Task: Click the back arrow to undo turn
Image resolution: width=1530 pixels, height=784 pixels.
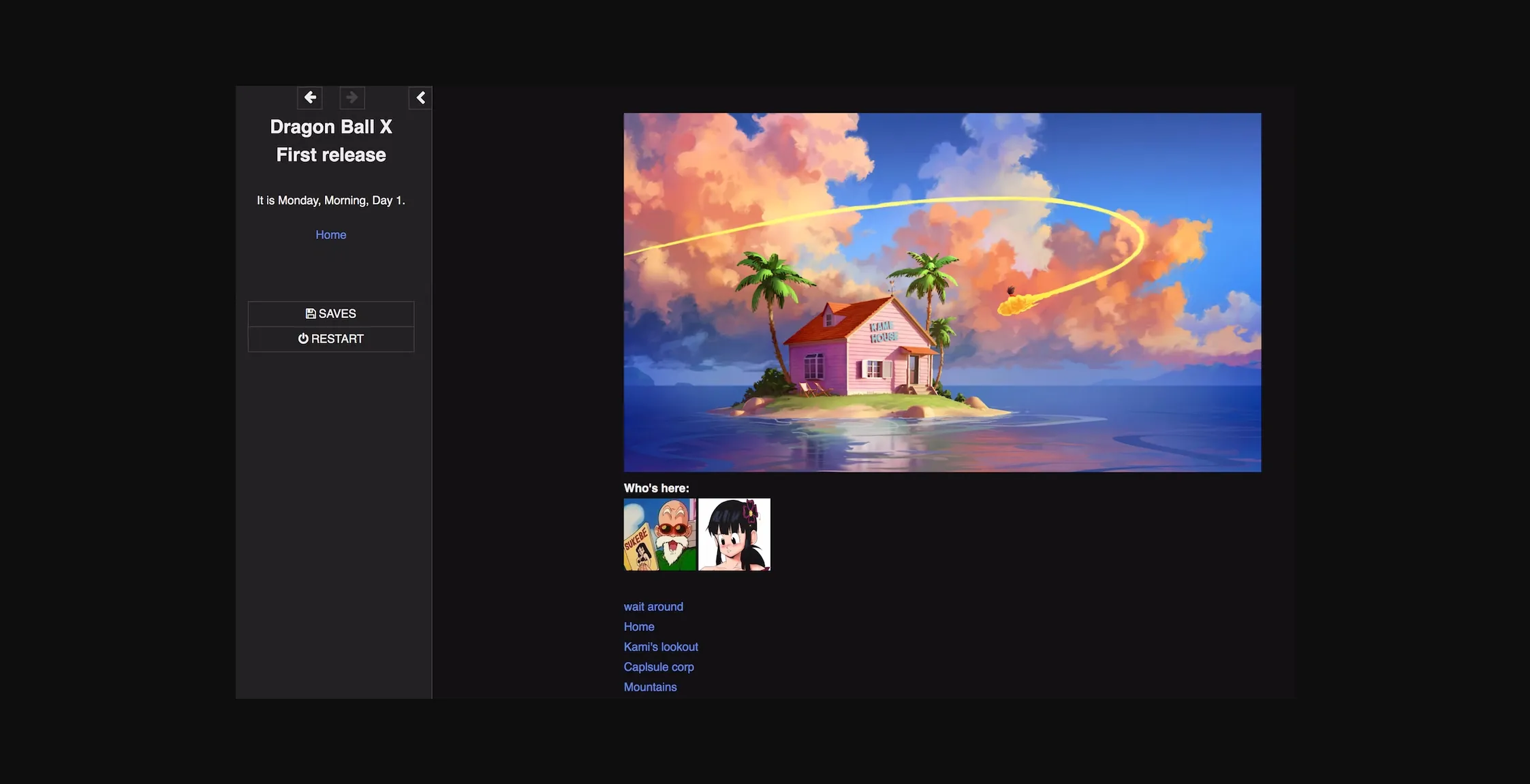Action: coord(310,97)
